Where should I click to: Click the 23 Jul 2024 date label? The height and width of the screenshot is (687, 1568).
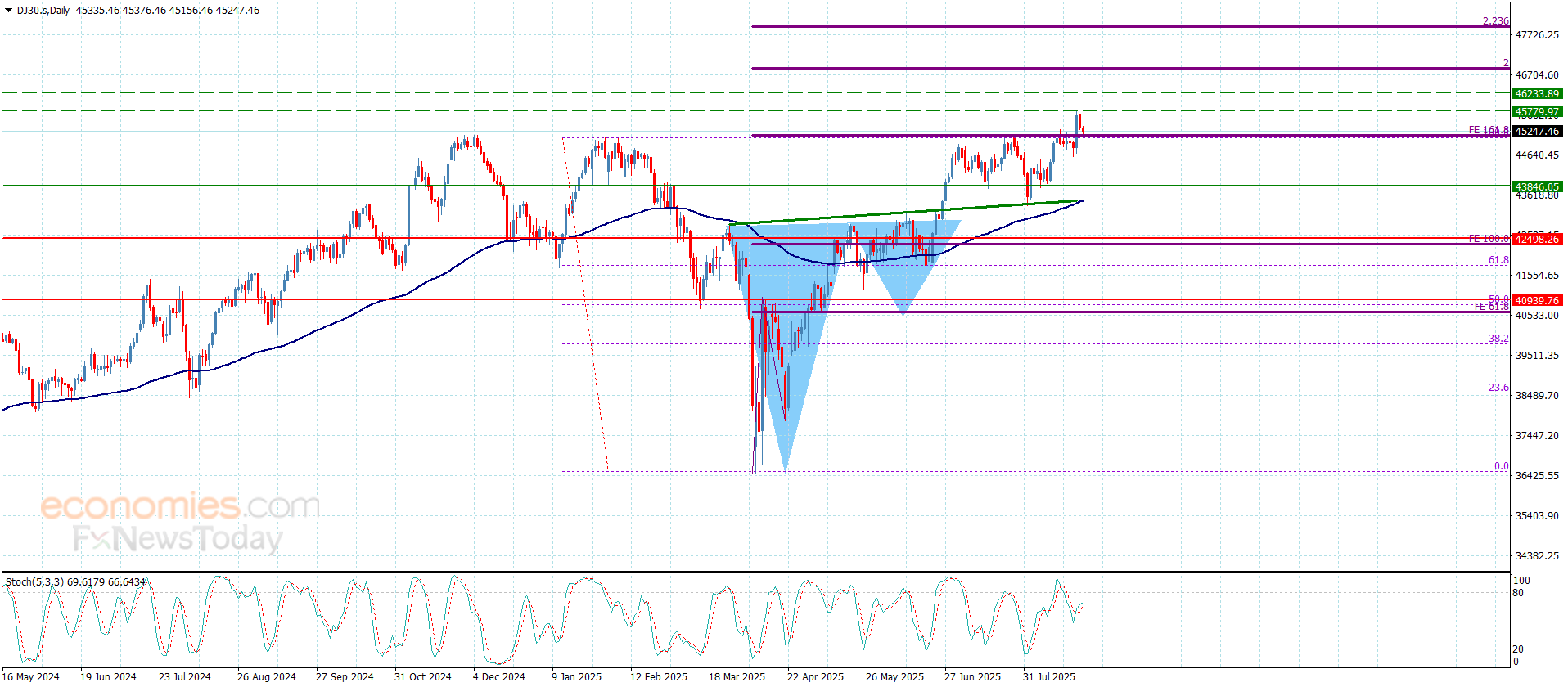click(x=185, y=677)
